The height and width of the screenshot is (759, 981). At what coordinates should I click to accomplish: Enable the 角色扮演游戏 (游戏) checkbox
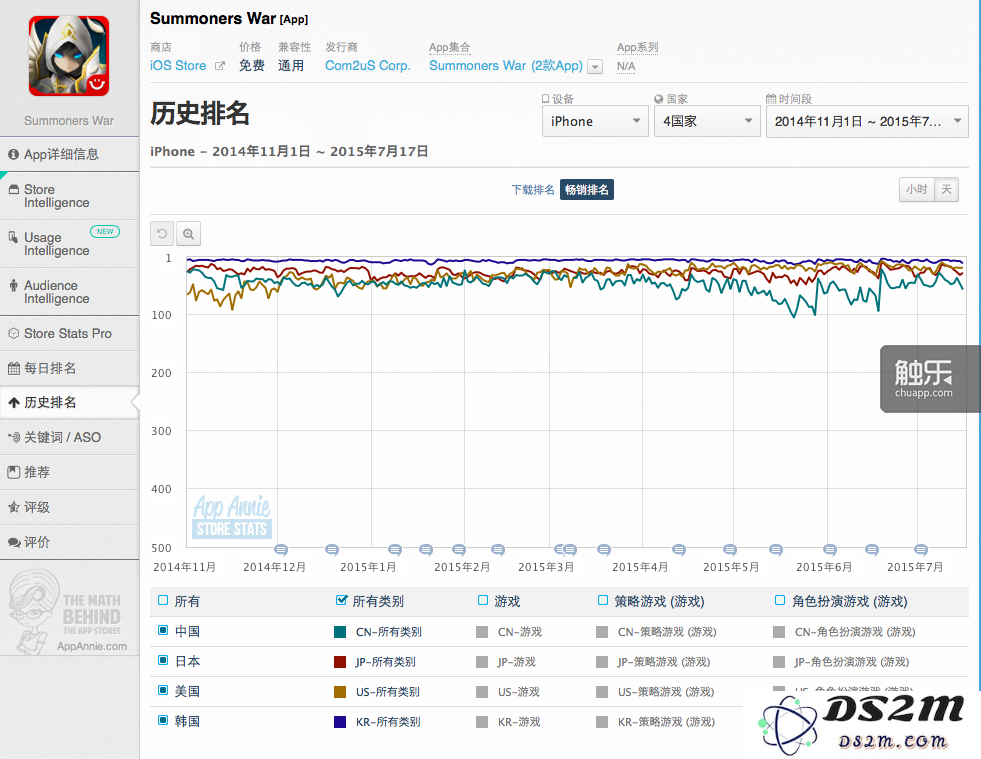780,601
